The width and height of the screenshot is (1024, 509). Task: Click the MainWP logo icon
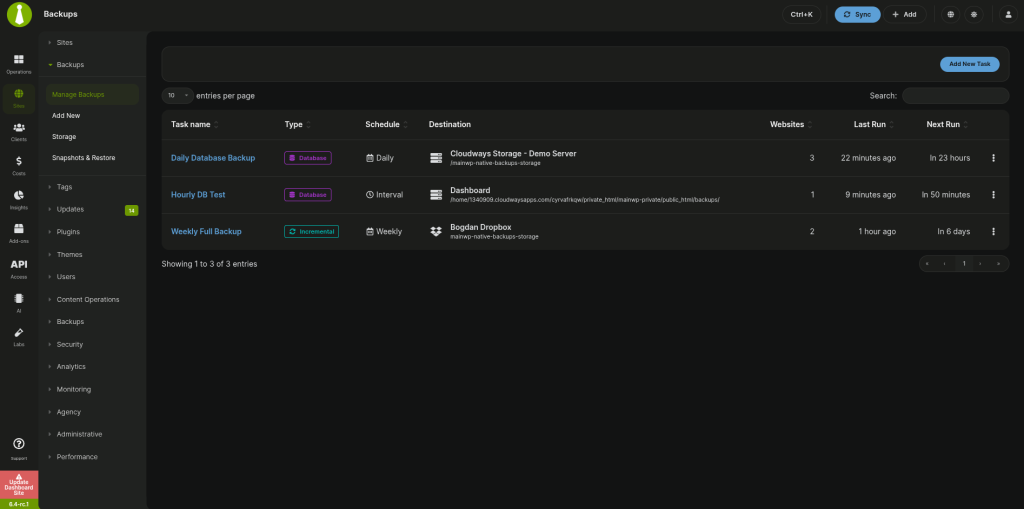pyautogui.click(x=19, y=14)
